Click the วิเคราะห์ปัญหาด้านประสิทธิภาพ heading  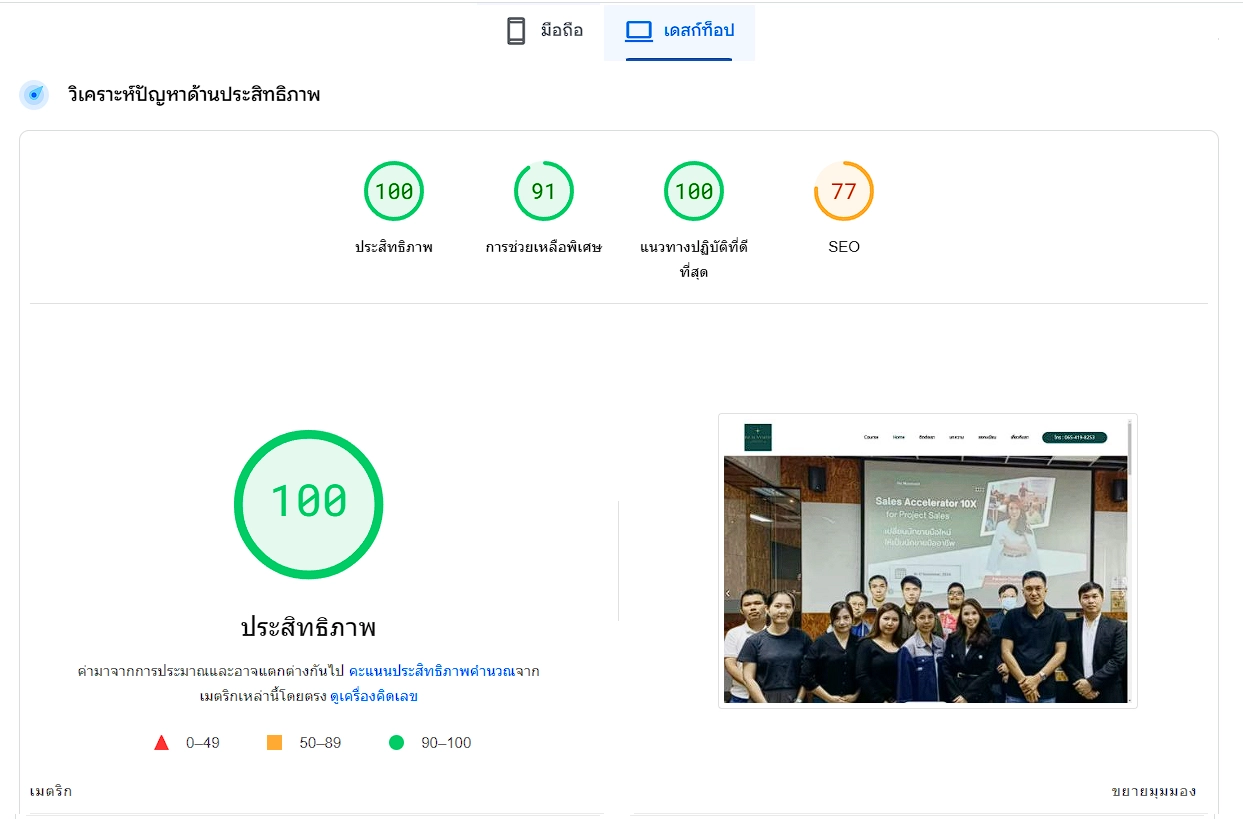(194, 96)
